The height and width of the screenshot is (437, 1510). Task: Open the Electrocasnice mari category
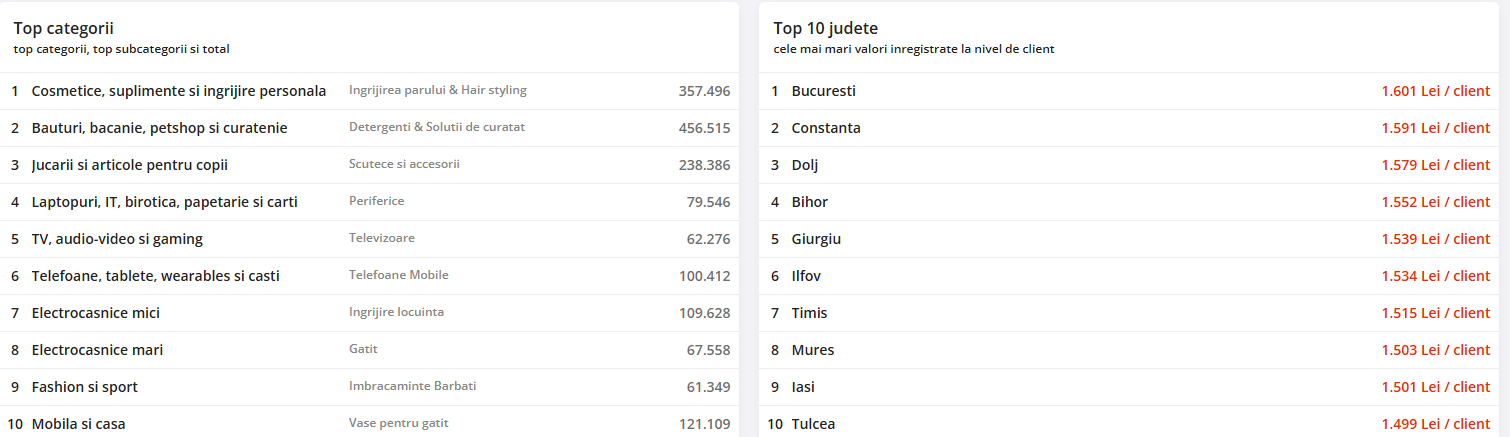tap(97, 350)
